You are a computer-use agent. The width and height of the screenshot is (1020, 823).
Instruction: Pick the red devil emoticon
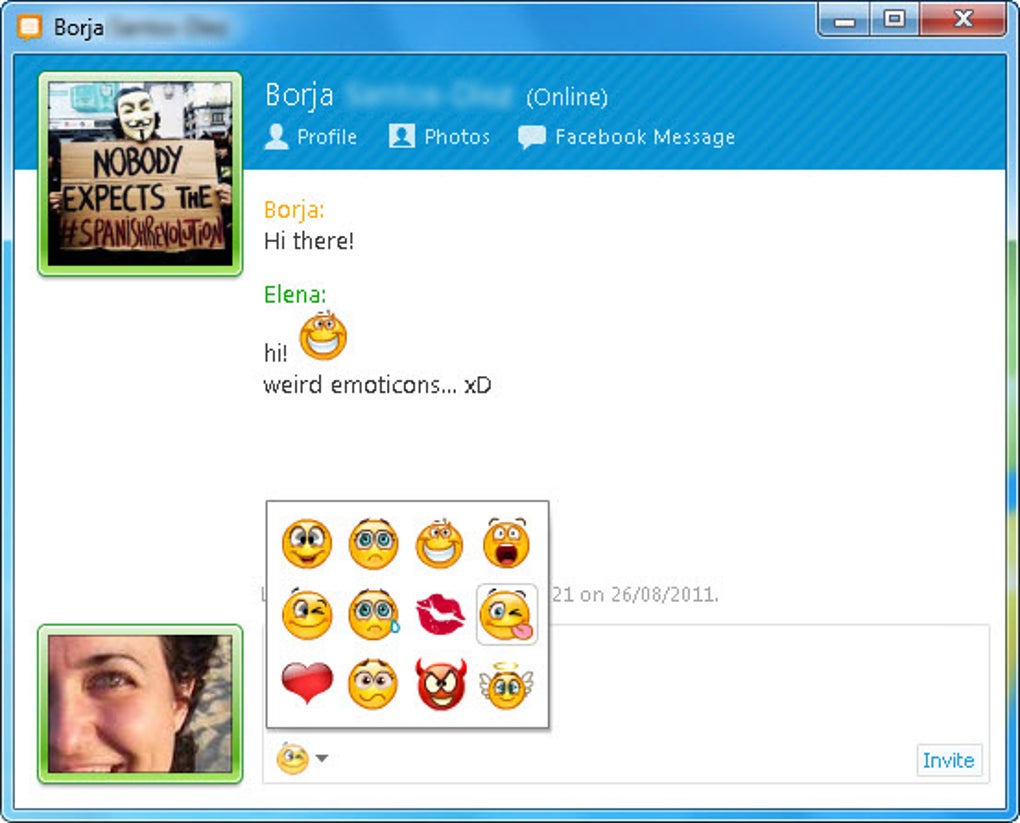pos(441,684)
